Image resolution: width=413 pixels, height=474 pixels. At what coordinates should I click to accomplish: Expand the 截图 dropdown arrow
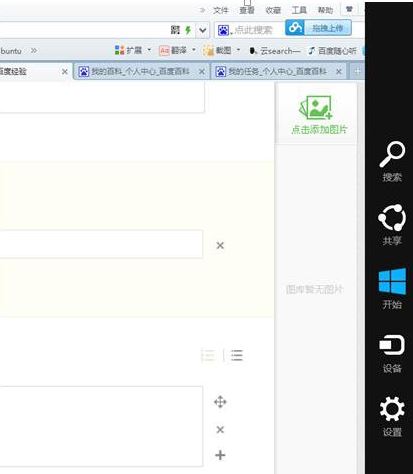pos(238,50)
